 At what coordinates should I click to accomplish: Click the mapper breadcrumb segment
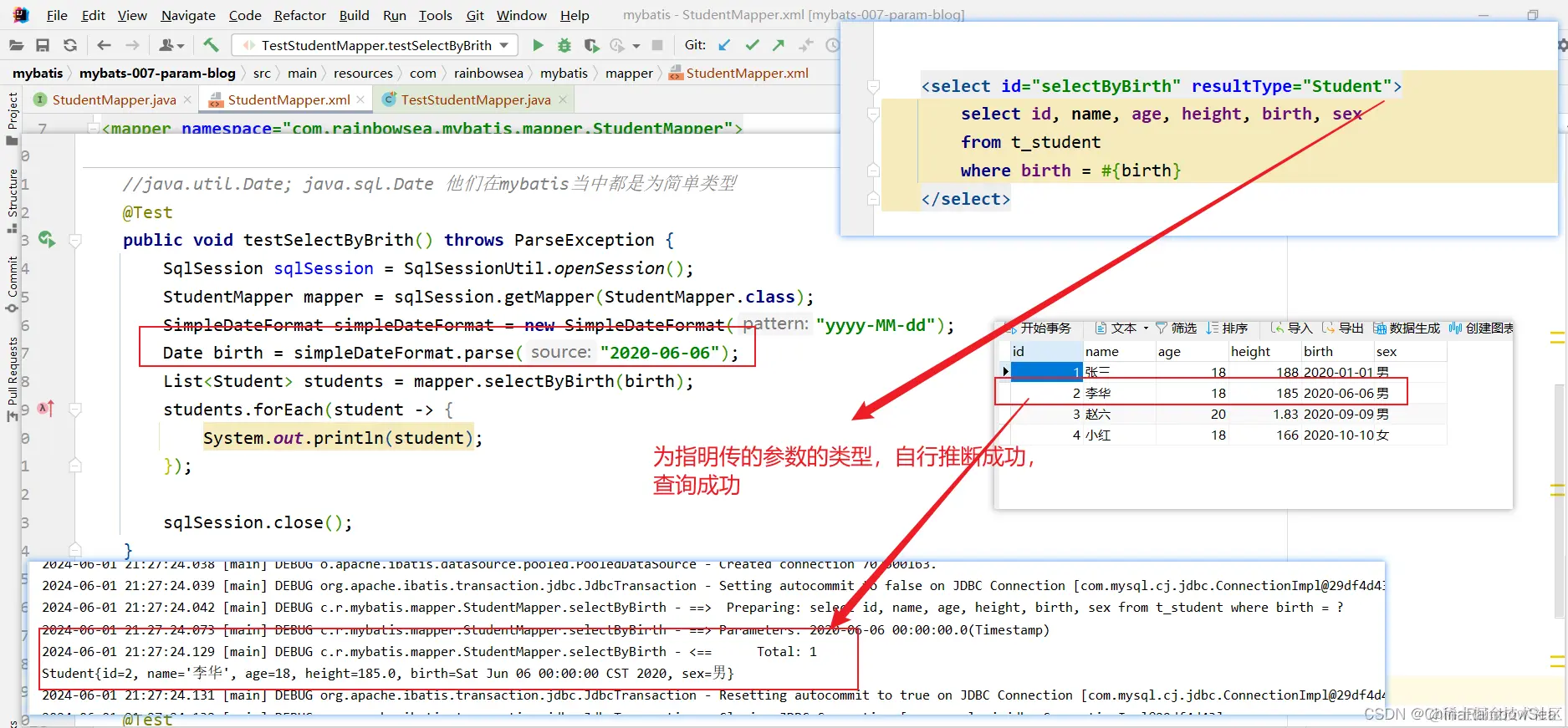[629, 73]
